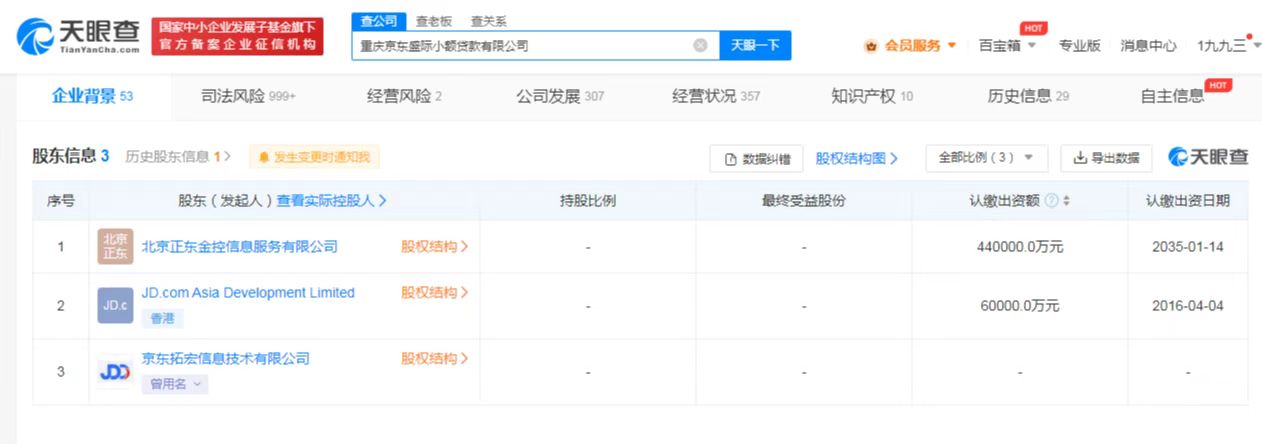Click the red 官方备案企业征信机构 banner
Screen dimensions: 1262x444
coord(238,37)
